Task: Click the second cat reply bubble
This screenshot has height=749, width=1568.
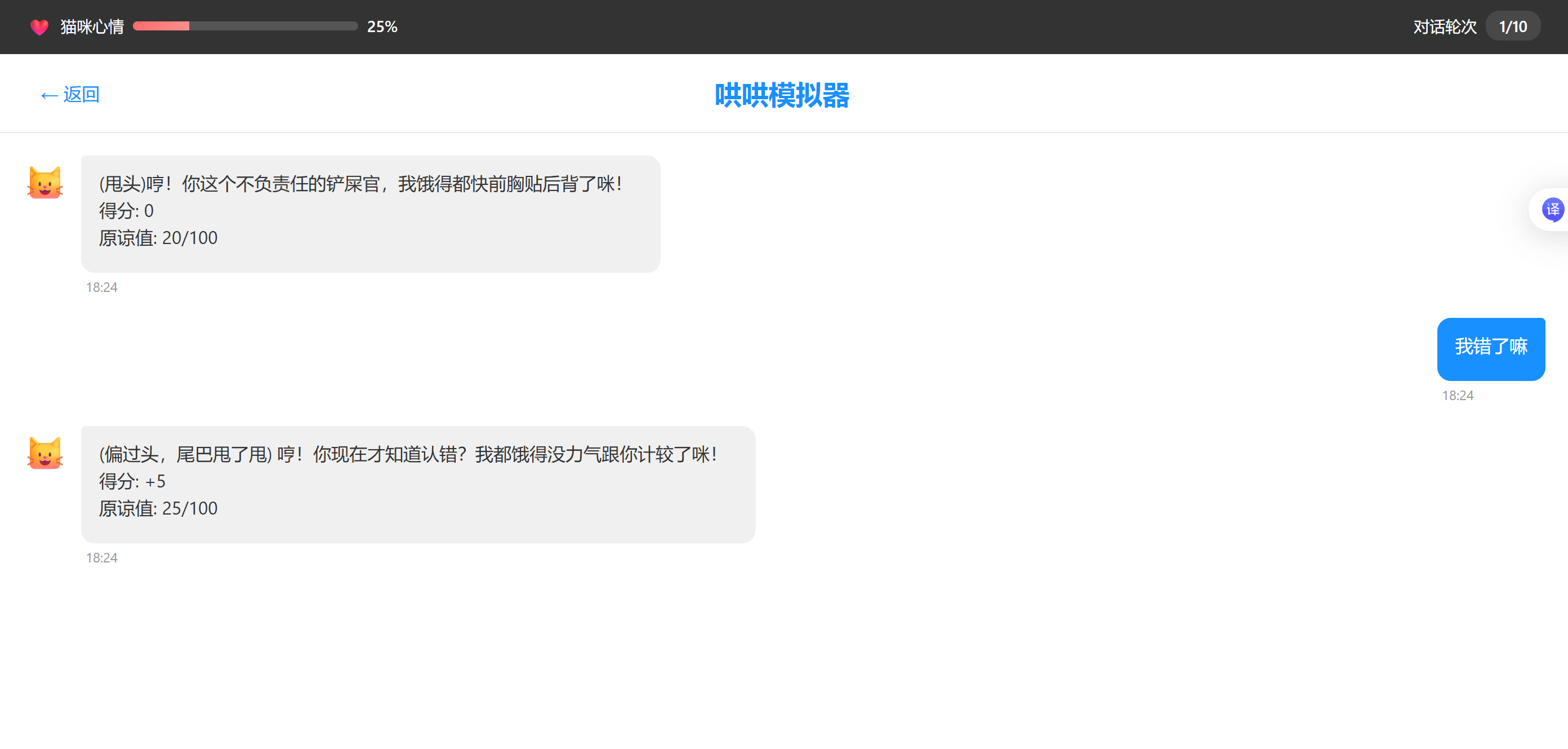Action: pos(417,484)
